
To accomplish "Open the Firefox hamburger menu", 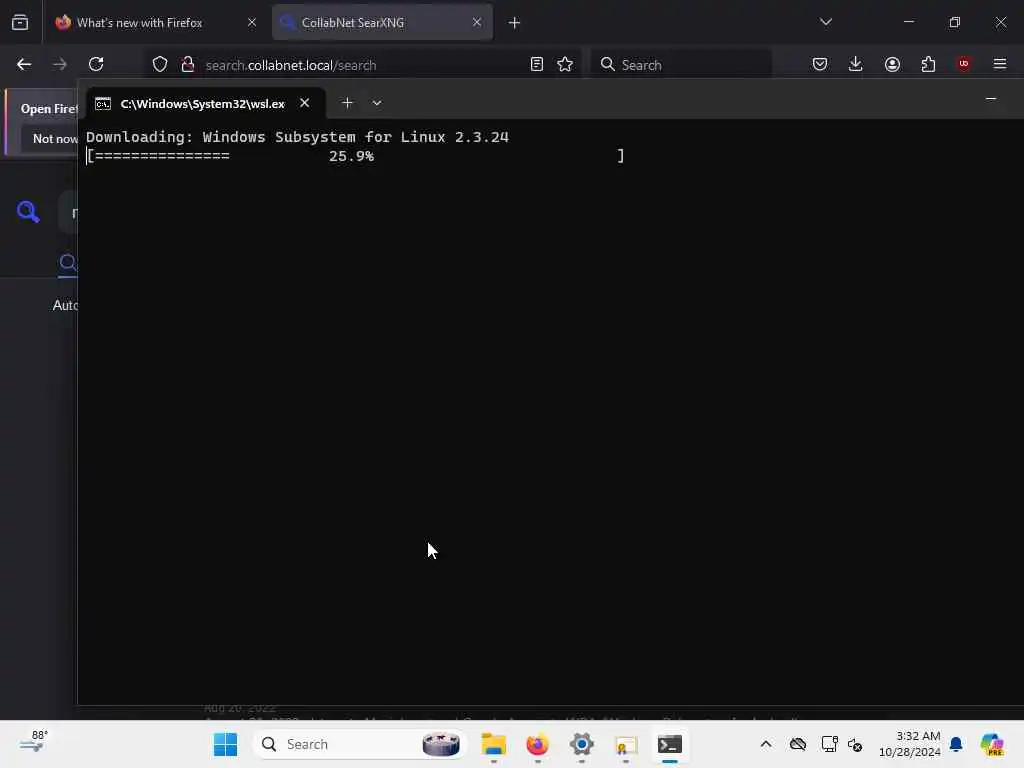I will point(1000,64).
